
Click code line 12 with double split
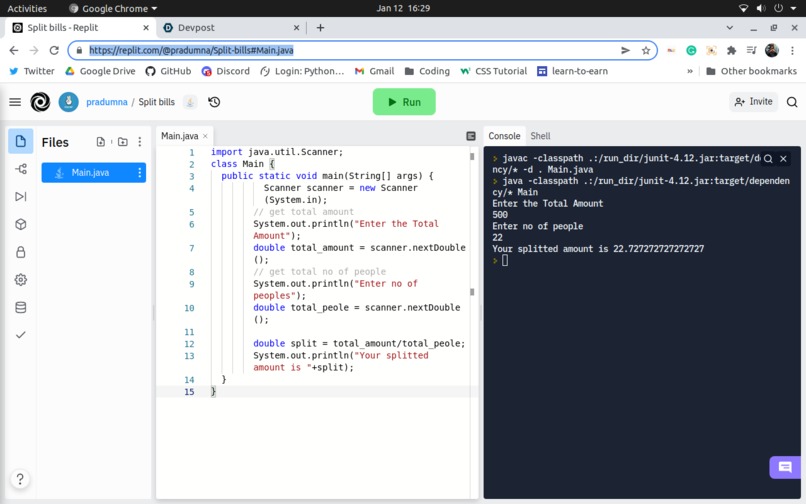click(x=359, y=343)
